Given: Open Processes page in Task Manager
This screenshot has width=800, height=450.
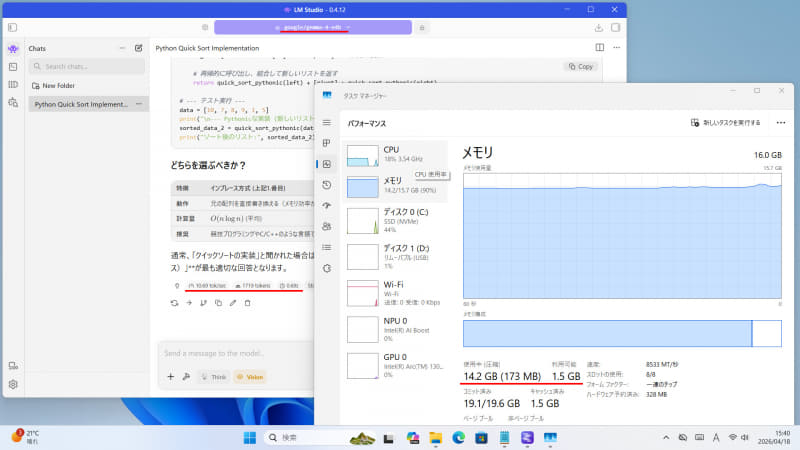Looking at the screenshot, I should 327,143.
